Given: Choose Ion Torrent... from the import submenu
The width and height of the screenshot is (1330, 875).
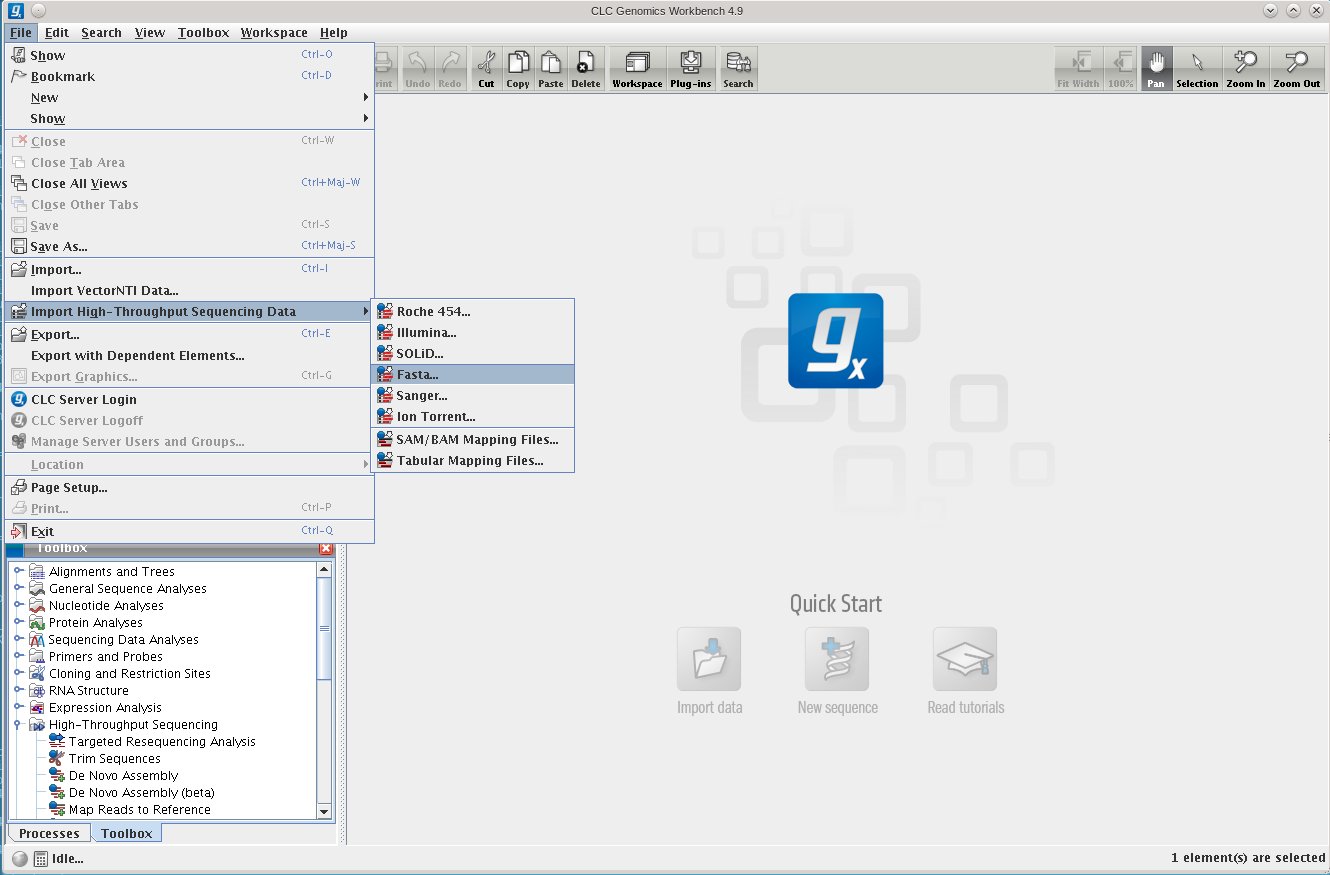Looking at the screenshot, I should [473, 416].
